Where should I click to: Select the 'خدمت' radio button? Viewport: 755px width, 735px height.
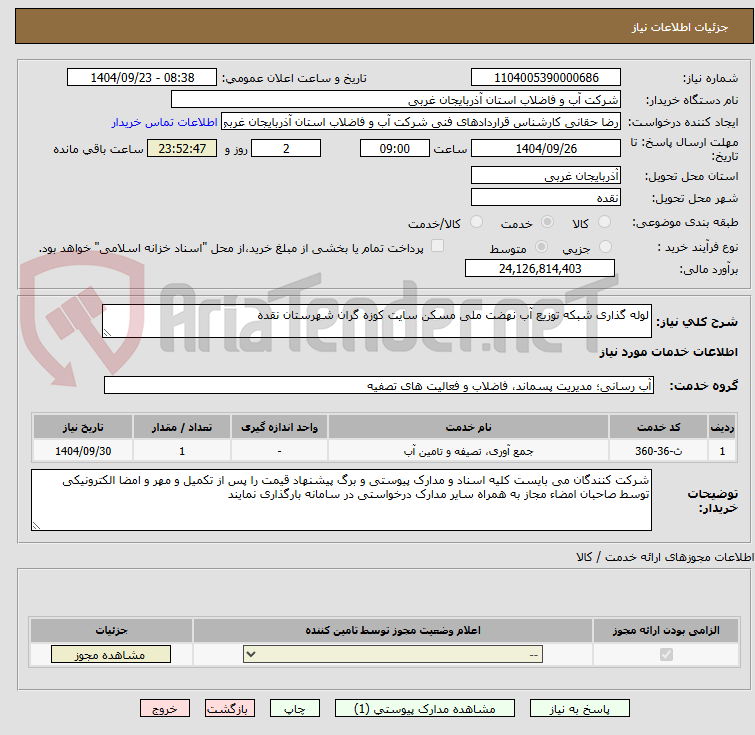547,222
